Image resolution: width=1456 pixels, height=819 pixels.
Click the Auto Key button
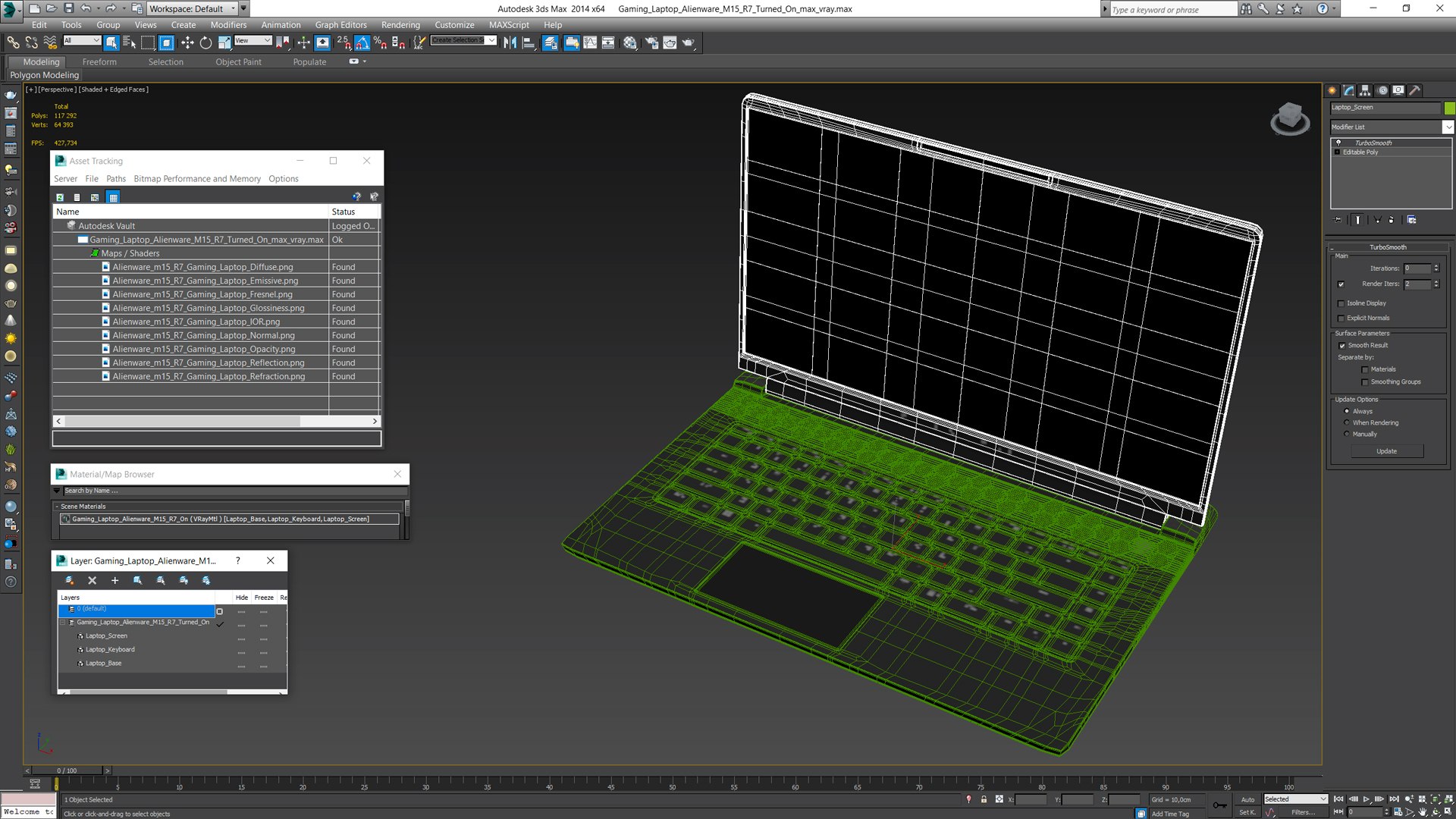pyautogui.click(x=1247, y=799)
